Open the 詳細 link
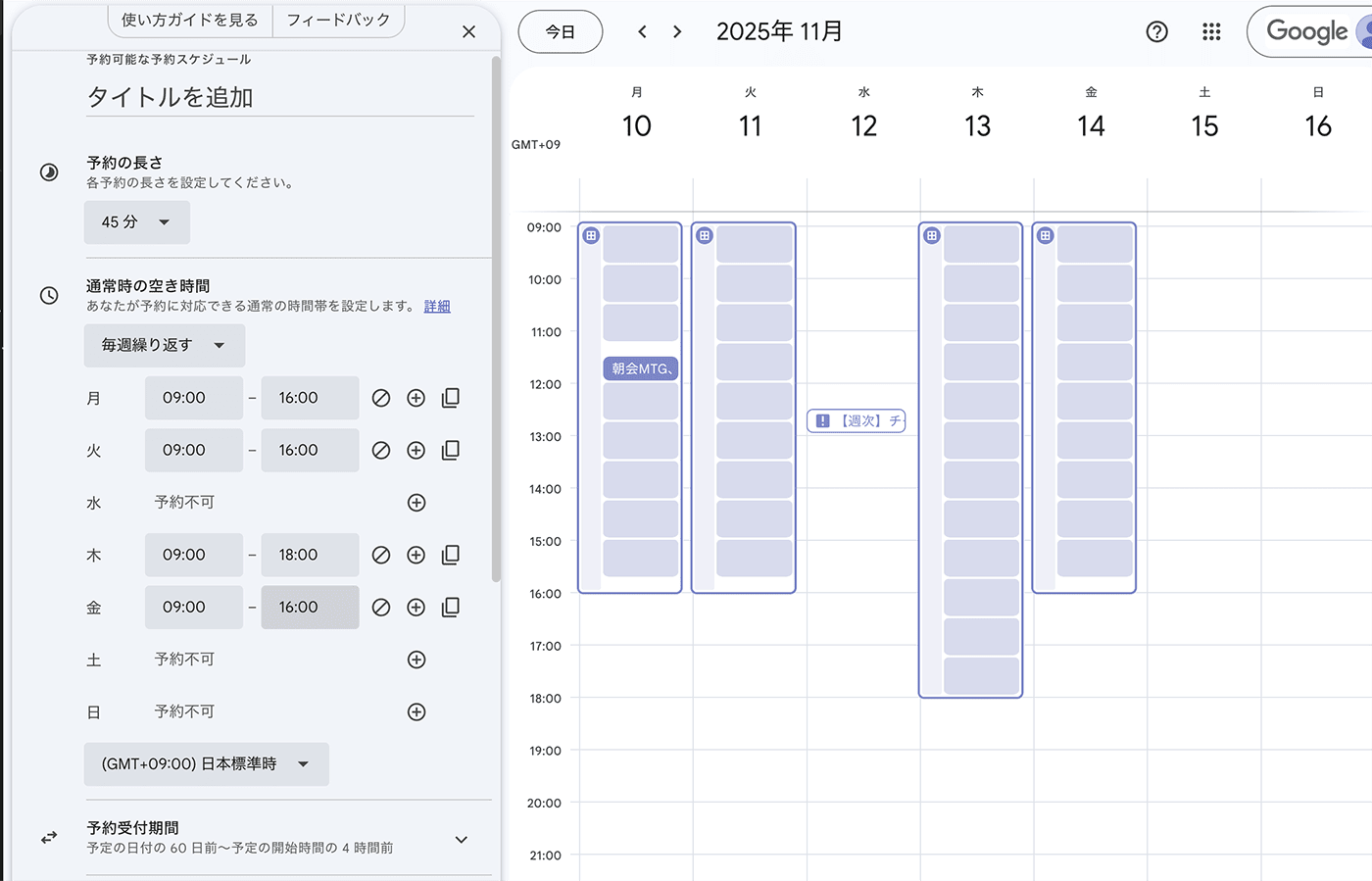The image size is (1372, 881). (437, 307)
